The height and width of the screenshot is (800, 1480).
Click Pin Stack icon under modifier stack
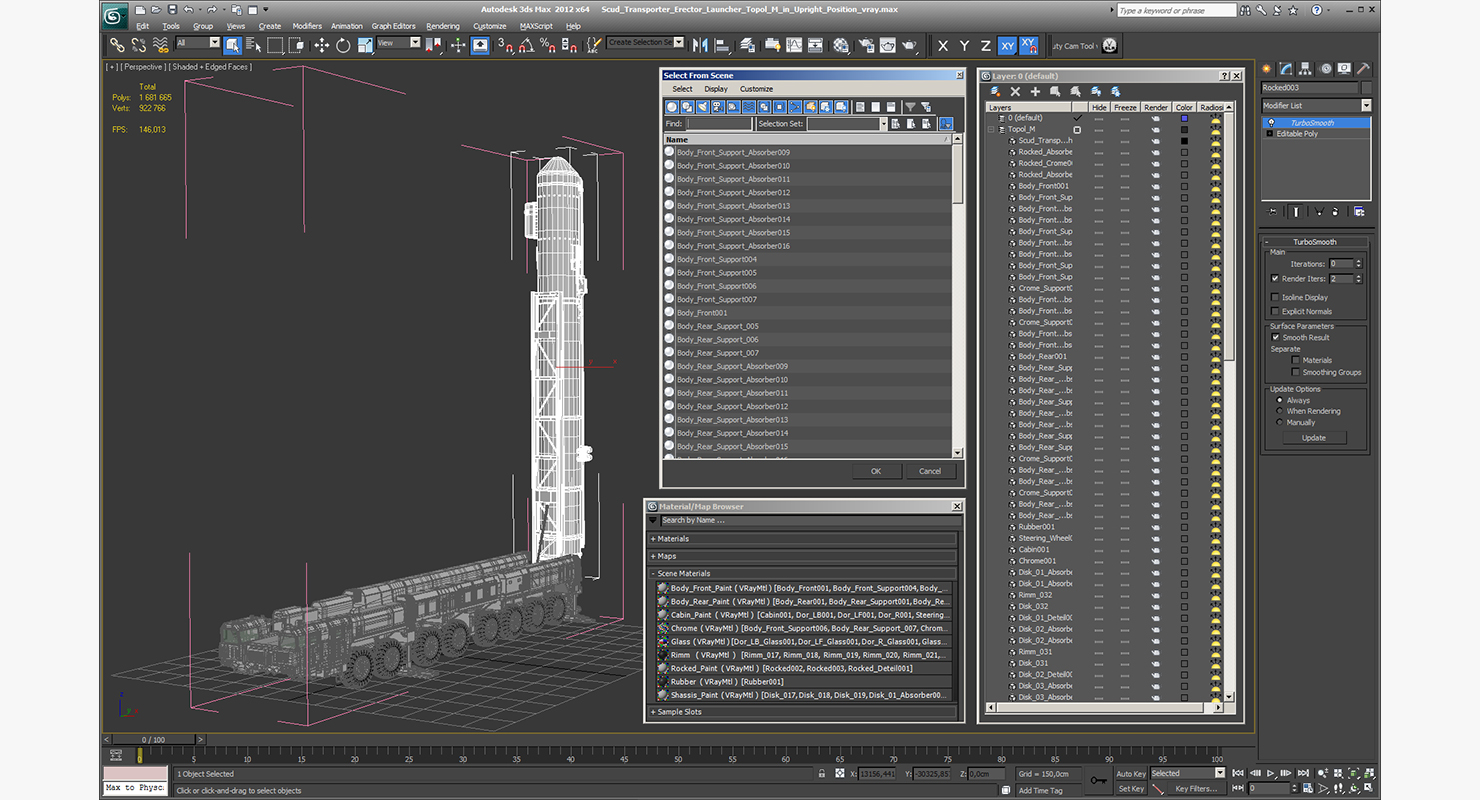coord(1272,211)
